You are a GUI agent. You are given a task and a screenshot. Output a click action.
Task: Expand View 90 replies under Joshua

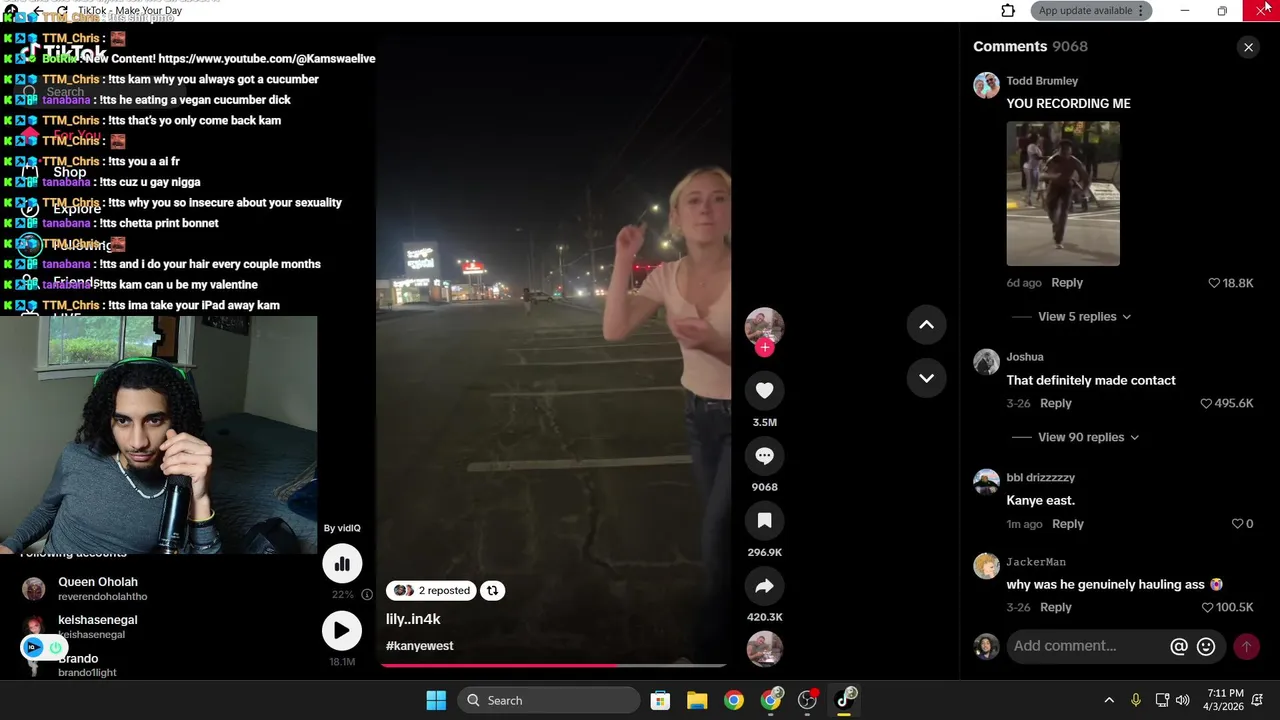[x=1088, y=437]
